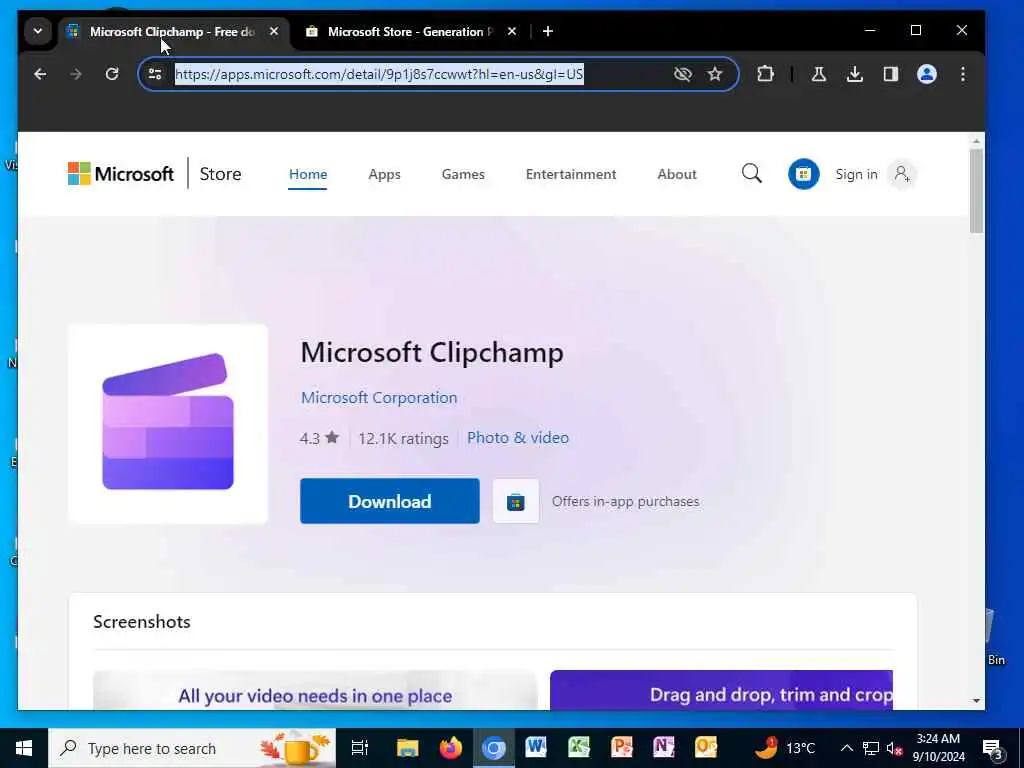The width and height of the screenshot is (1024, 768).
Task: Open PowerPoint from the taskbar
Action: point(621,747)
